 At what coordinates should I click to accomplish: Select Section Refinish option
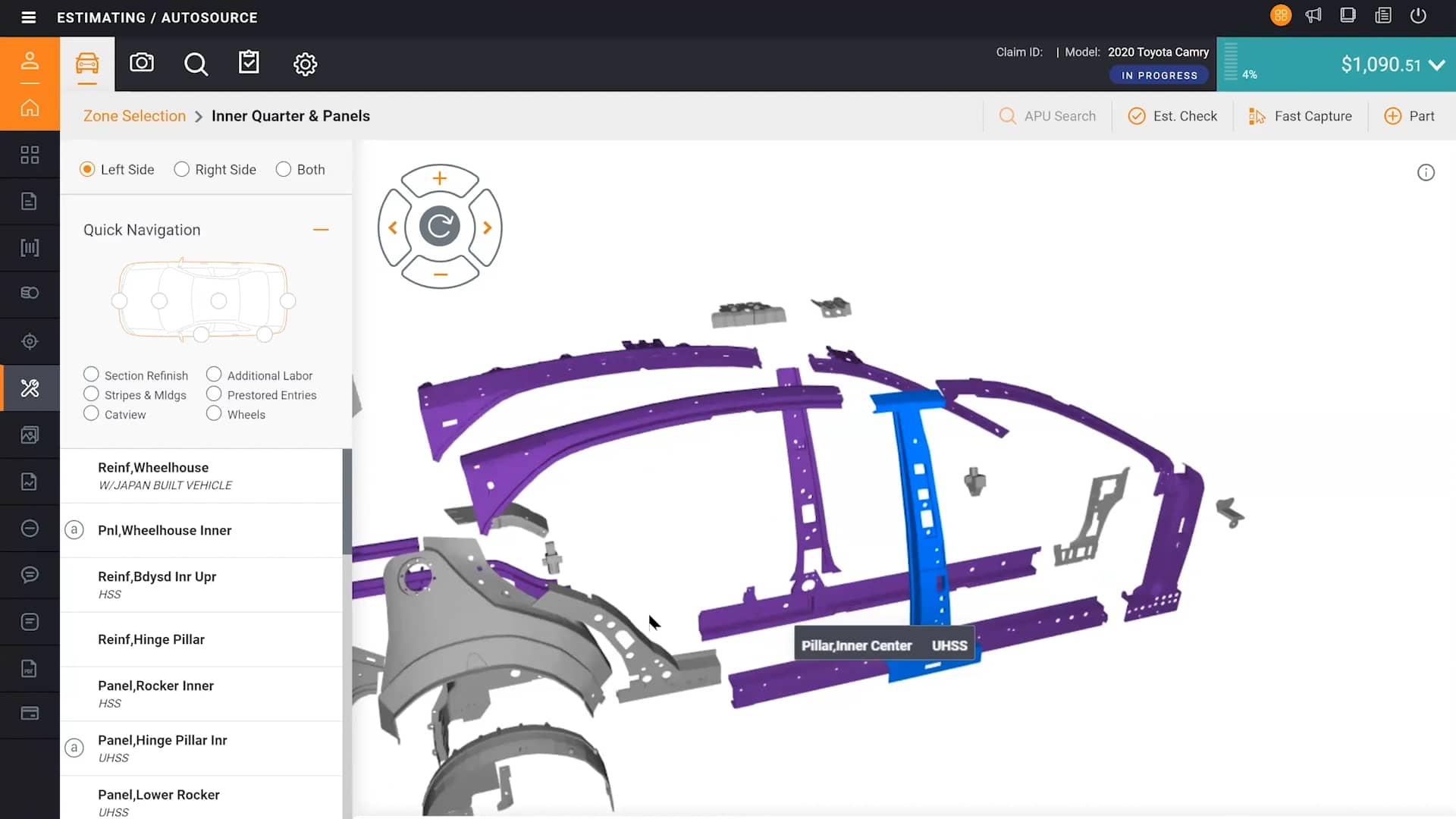pos(91,375)
